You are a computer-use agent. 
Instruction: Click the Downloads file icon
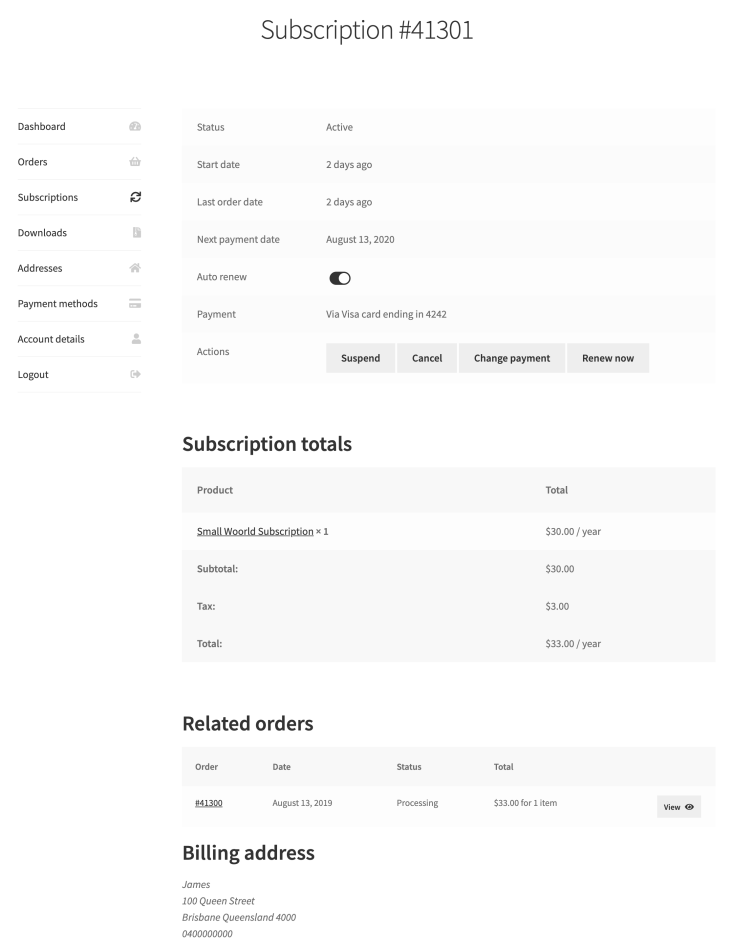pos(135,233)
